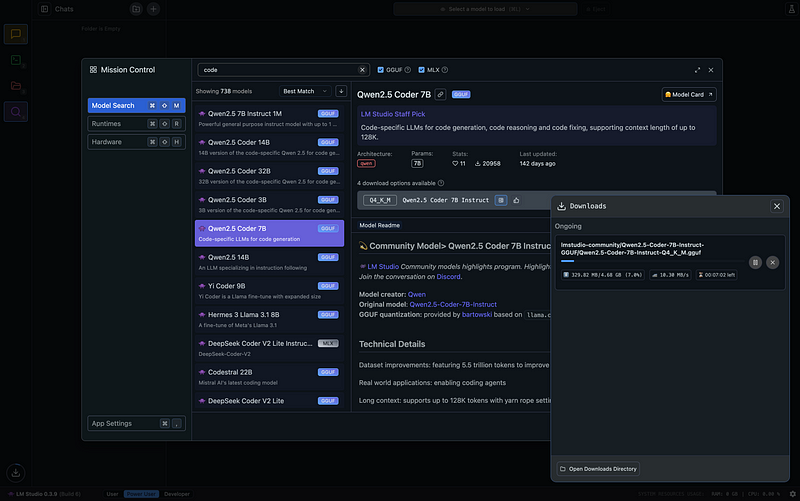The height and width of the screenshot is (501, 800).
Task: Toggle the MLX format checkbox
Action: (421, 70)
